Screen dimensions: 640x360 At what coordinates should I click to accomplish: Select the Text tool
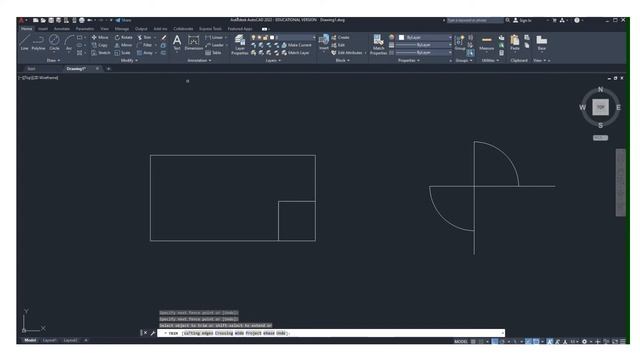(x=177, y=42)
